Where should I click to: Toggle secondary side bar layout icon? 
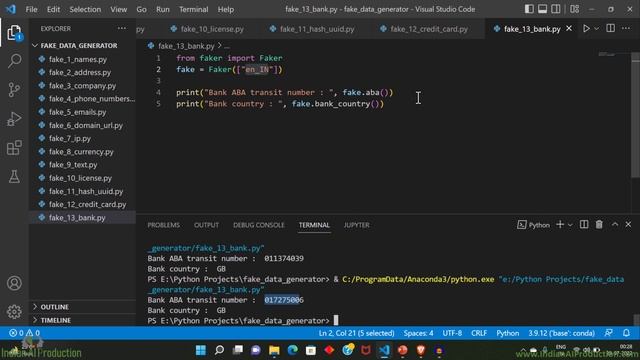(556, 9)
